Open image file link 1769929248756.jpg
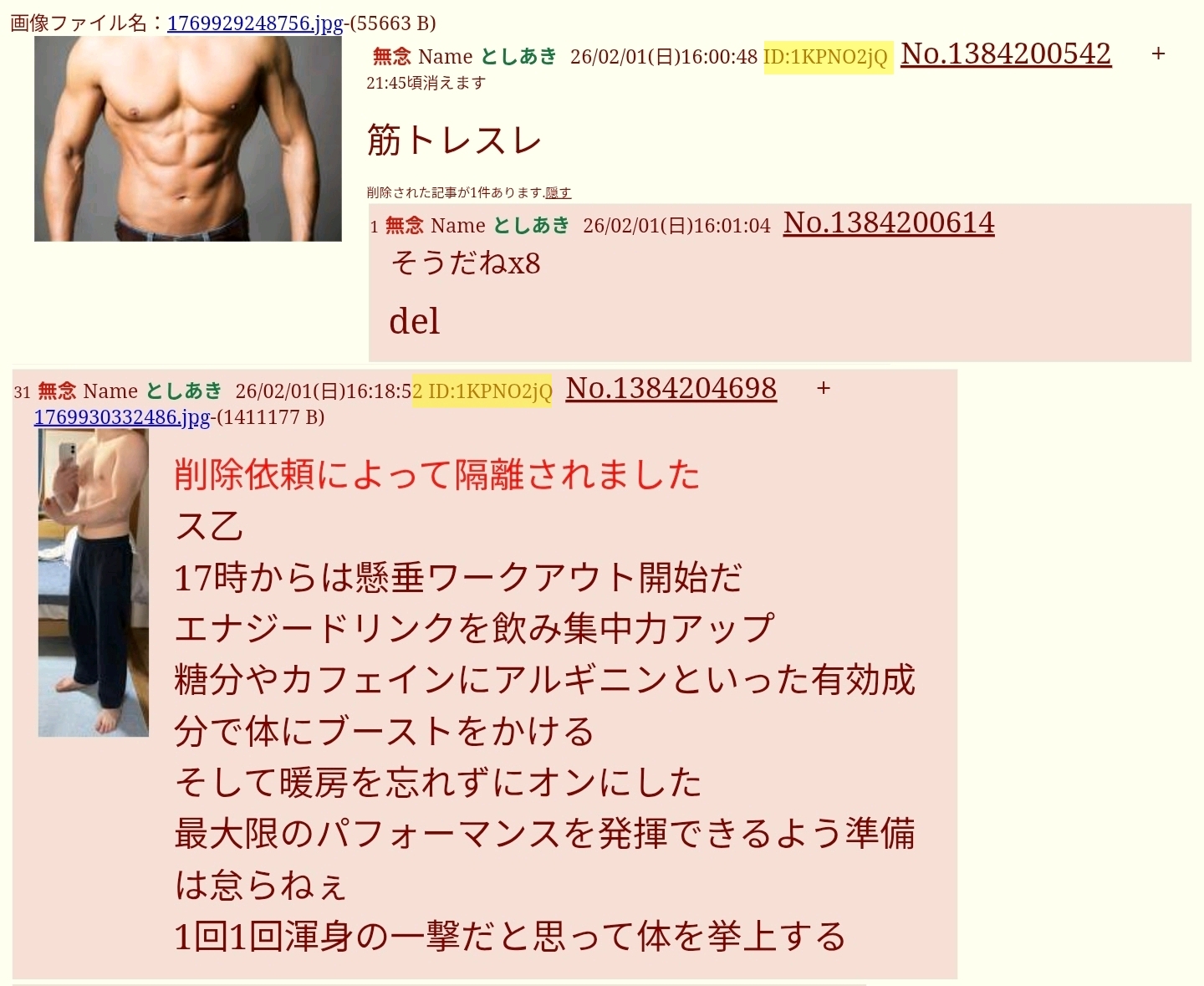Viewport: 1204px width, 986px height. click(x=255, y=23)
